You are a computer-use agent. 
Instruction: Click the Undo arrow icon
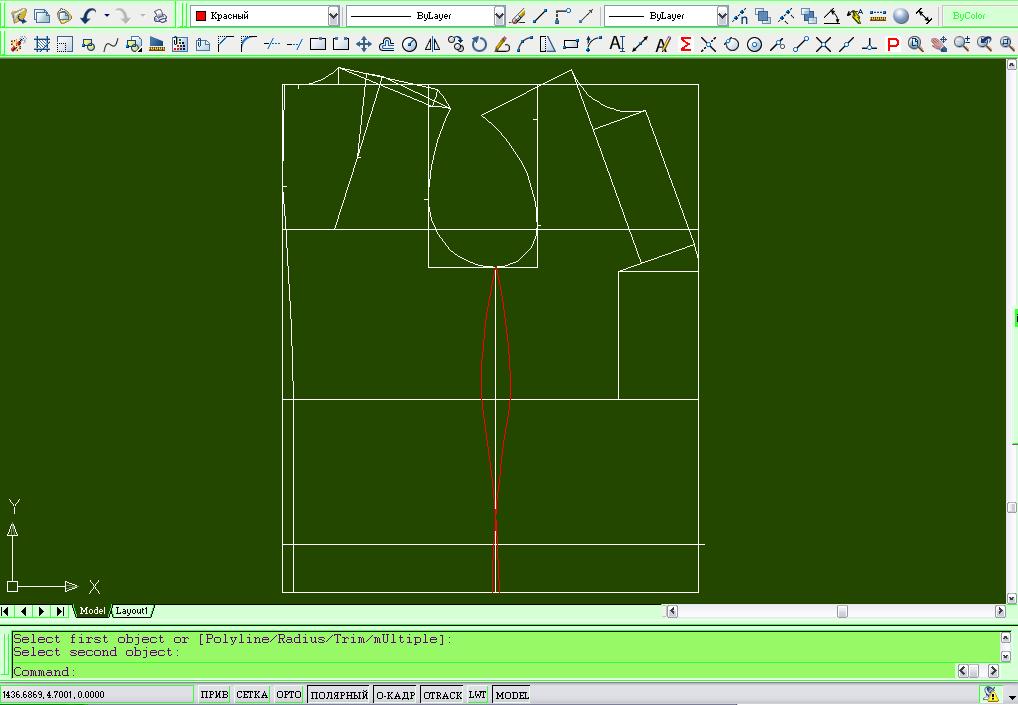[x=89, y=16]
